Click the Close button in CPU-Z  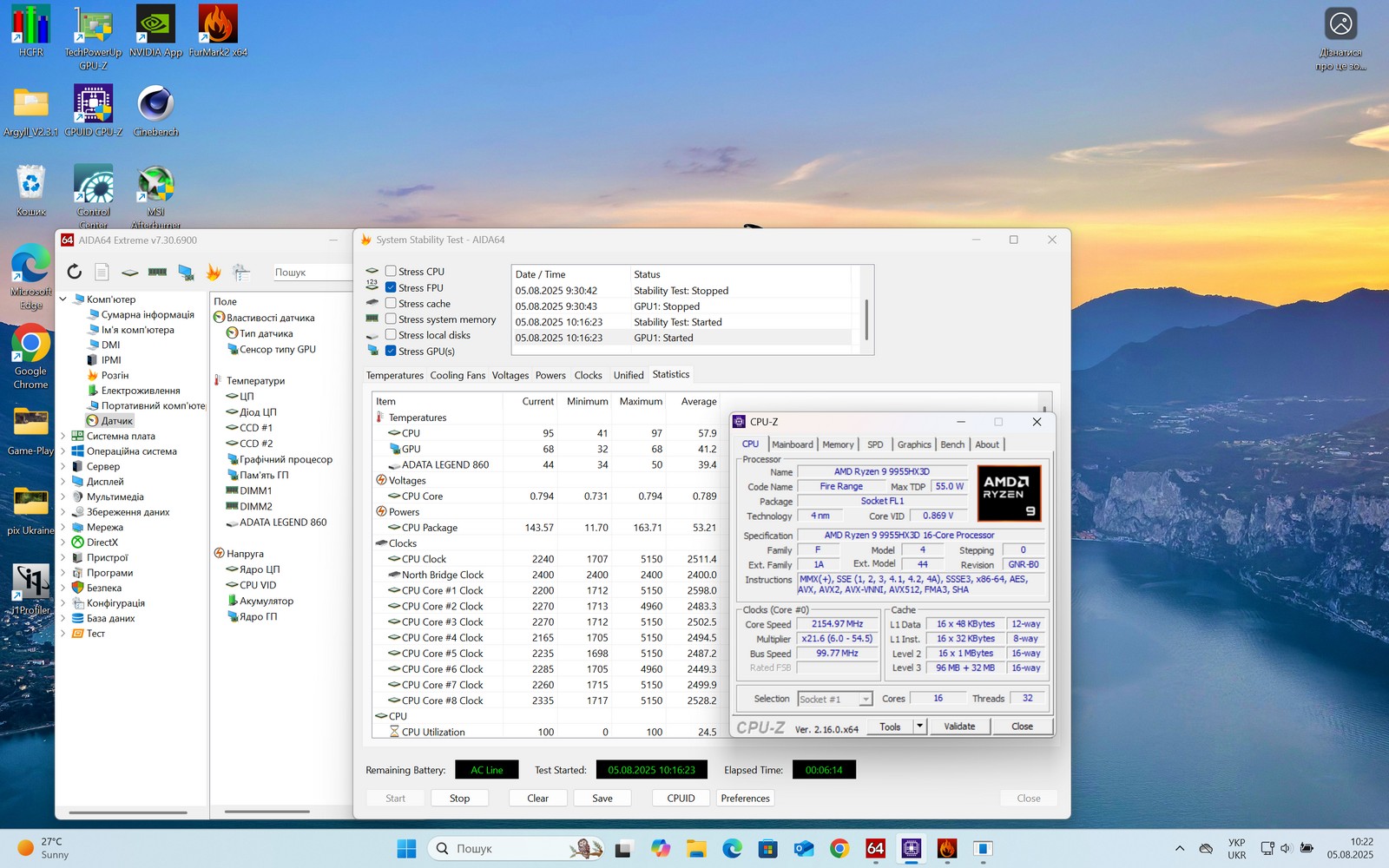coord(1022,726)
